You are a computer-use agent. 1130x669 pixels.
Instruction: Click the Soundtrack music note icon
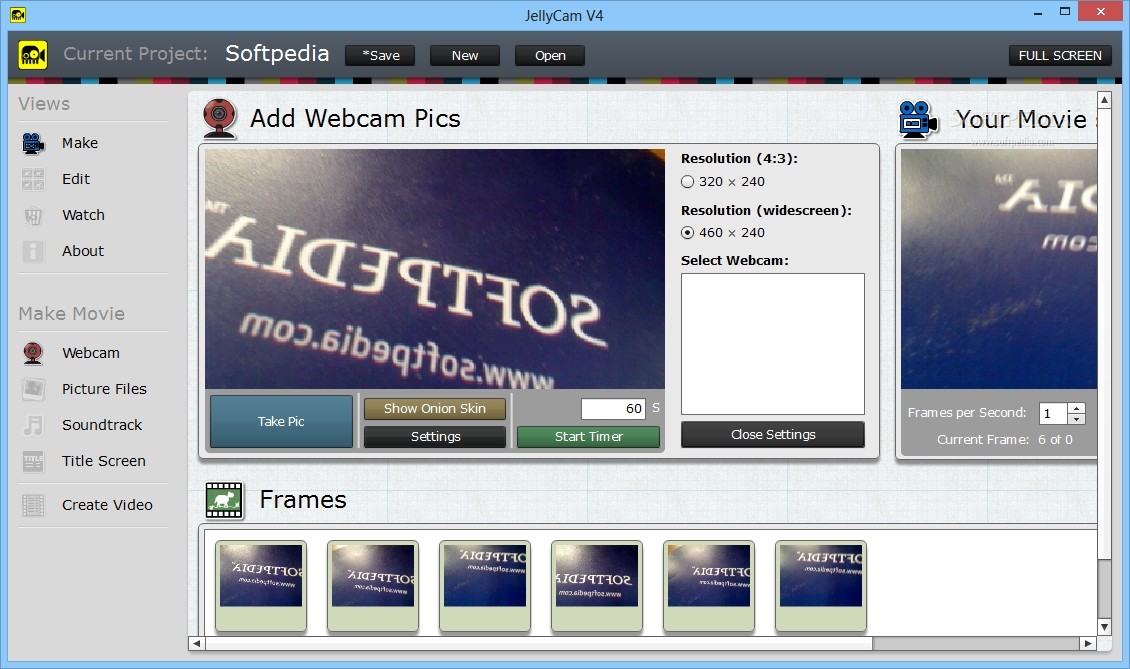[x=33, y=425]
